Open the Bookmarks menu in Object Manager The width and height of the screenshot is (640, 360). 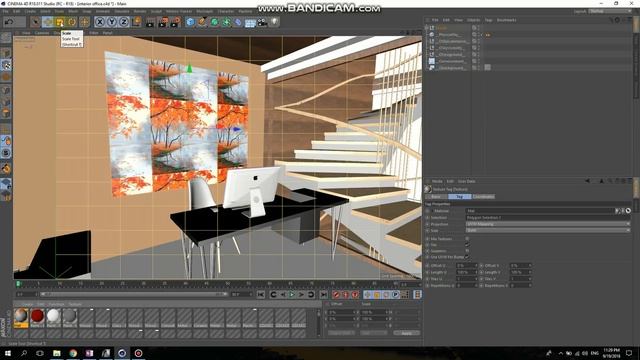(x=507, y=20)
